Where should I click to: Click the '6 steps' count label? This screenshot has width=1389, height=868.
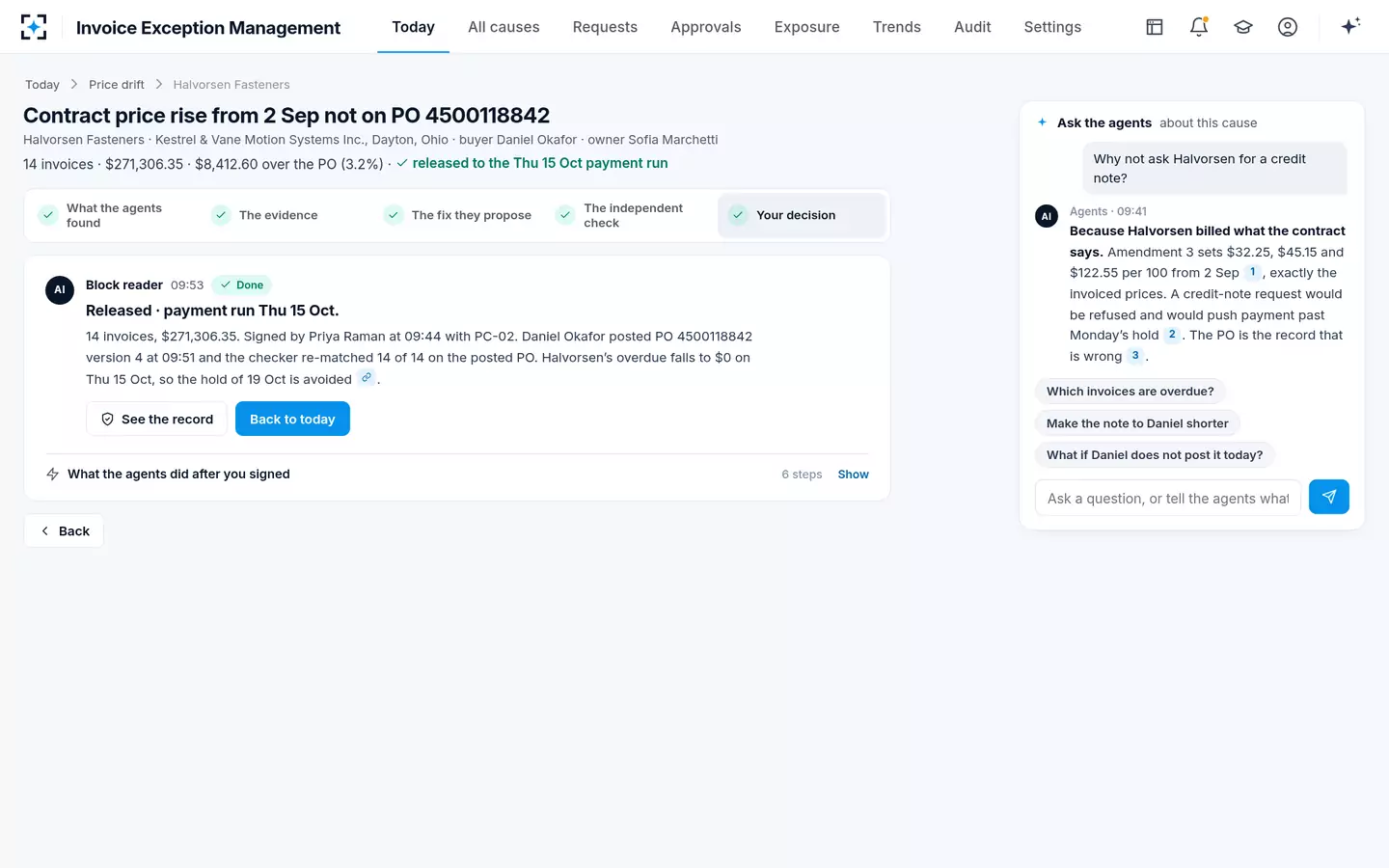802,475
